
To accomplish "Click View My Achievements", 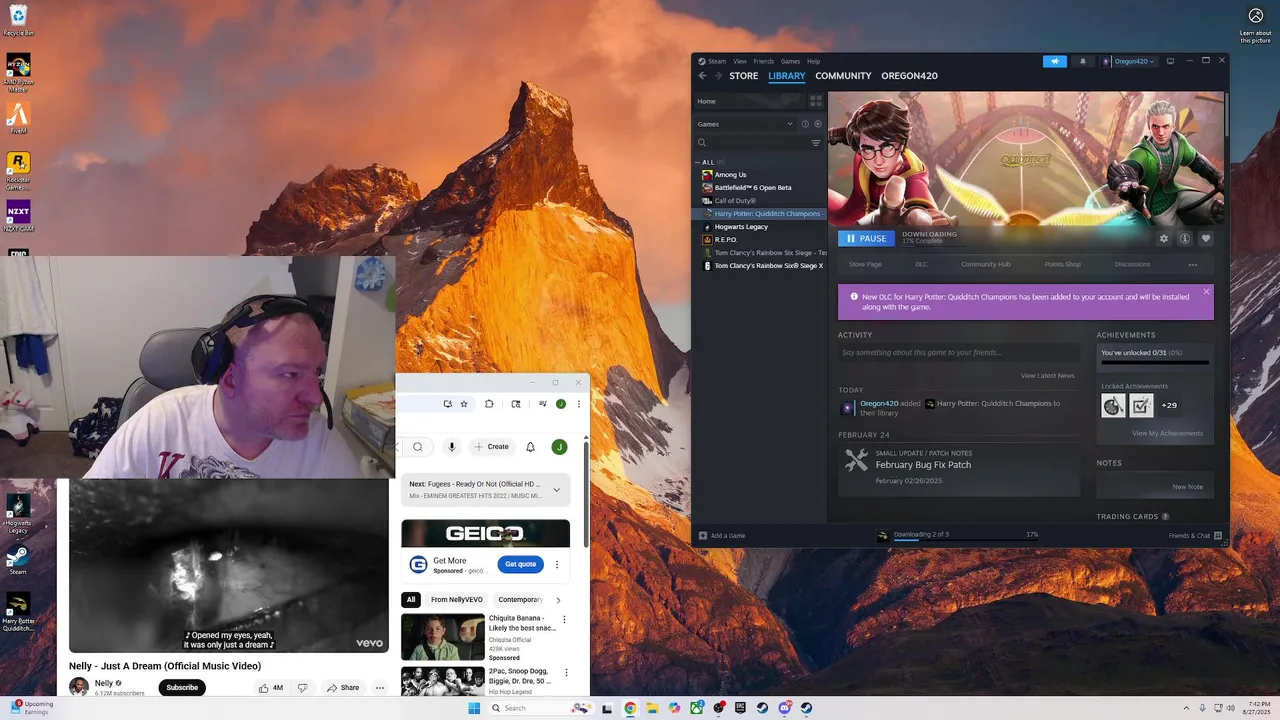I will click(x=1167, y=434).
